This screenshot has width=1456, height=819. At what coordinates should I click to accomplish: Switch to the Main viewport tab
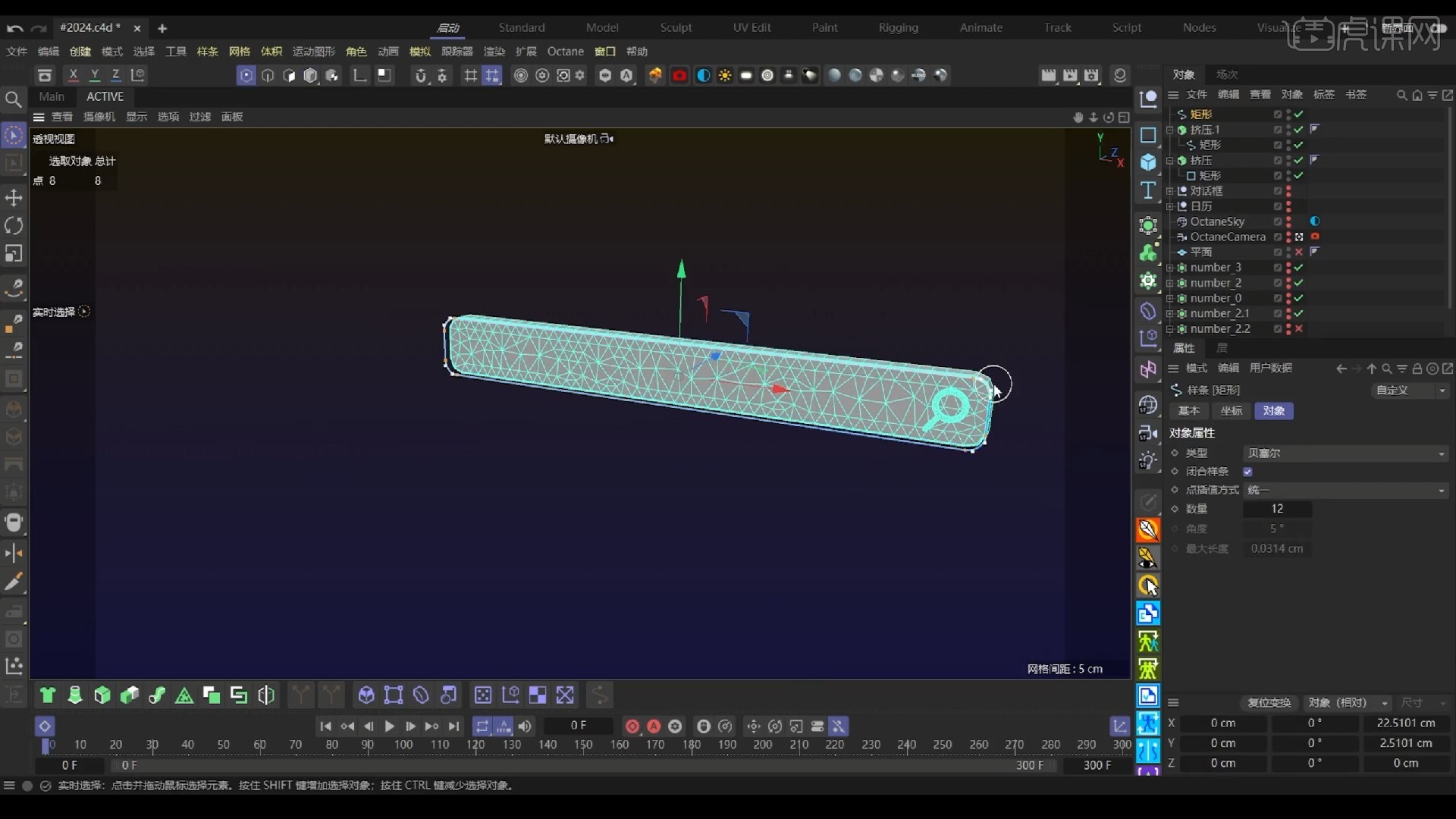52,96
